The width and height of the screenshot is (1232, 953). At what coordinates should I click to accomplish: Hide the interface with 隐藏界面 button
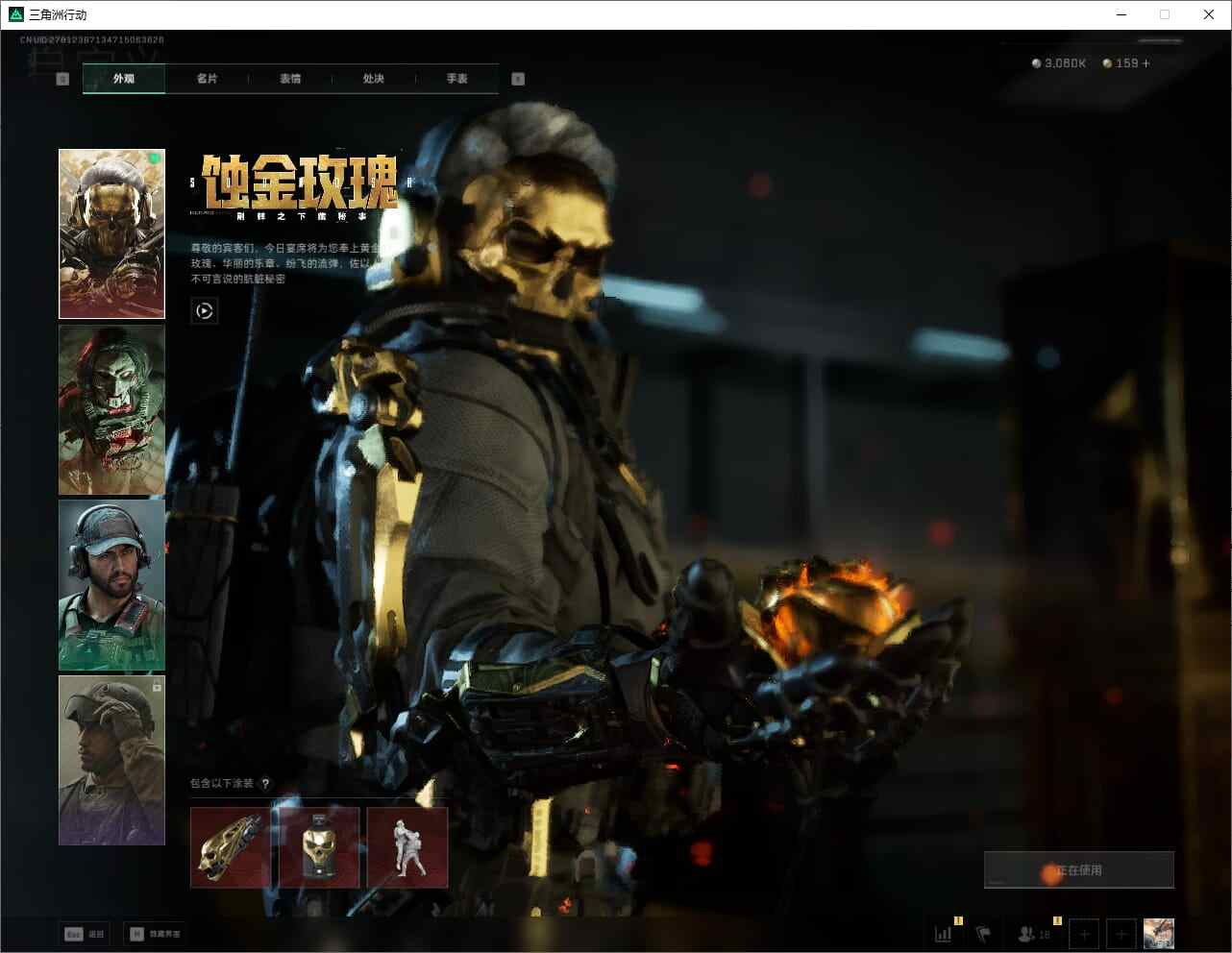(x=154, y=934)
